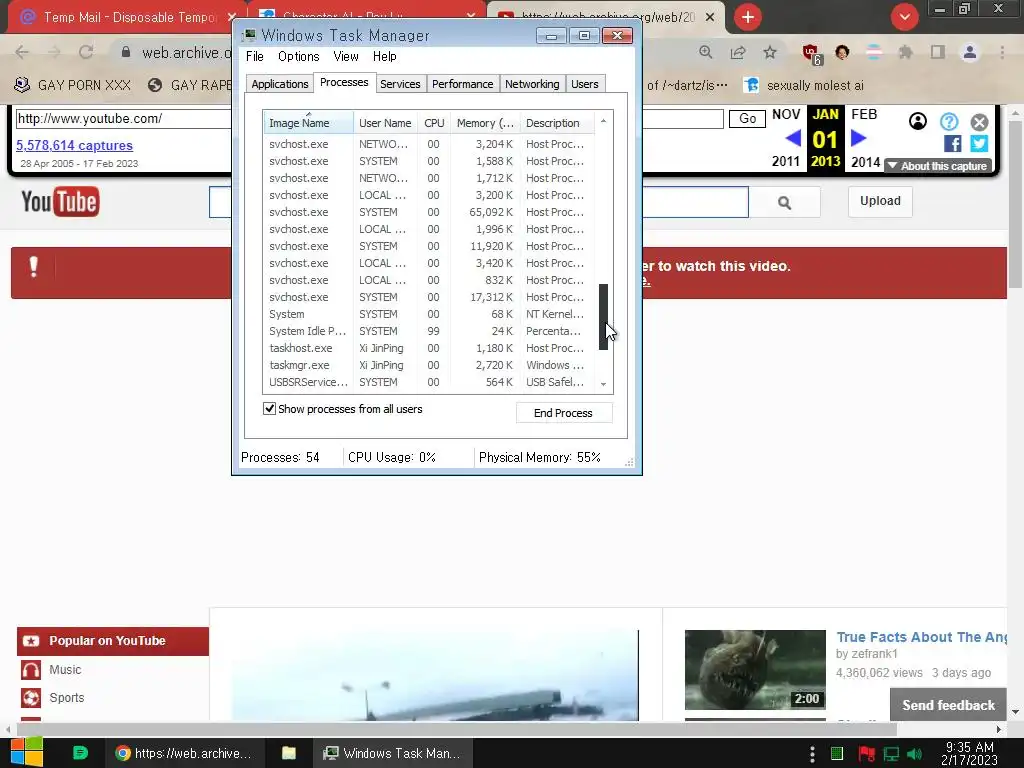Image resolution: width=1024 pixels, height=768 pixels.
Task: Select the USBSRService process row
Action: pyautogui.click(x=430, y=382)
